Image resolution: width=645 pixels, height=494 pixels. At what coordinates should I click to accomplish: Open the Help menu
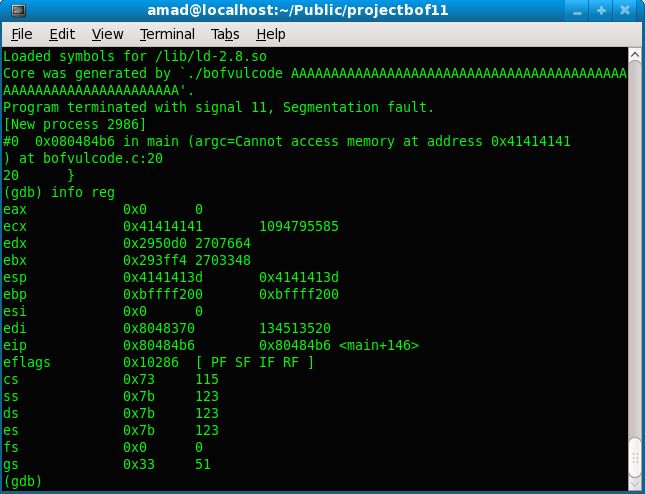click(x=271, y=34)
